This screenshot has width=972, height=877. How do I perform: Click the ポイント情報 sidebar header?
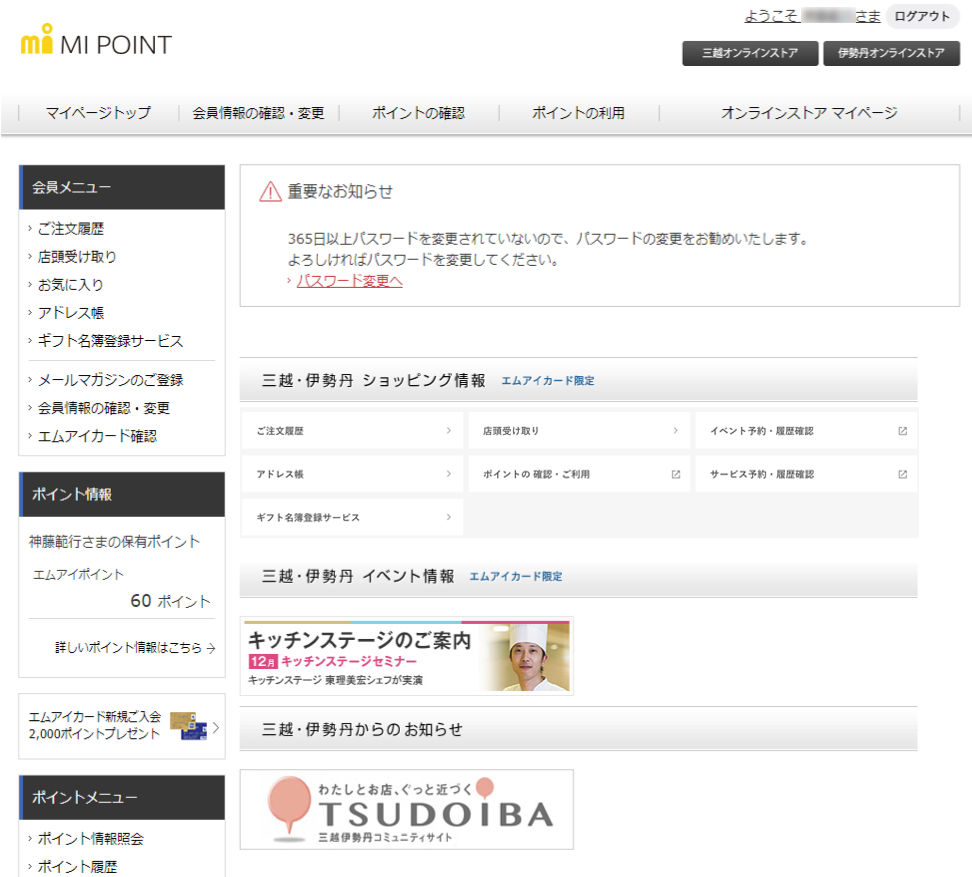point(122,494)
